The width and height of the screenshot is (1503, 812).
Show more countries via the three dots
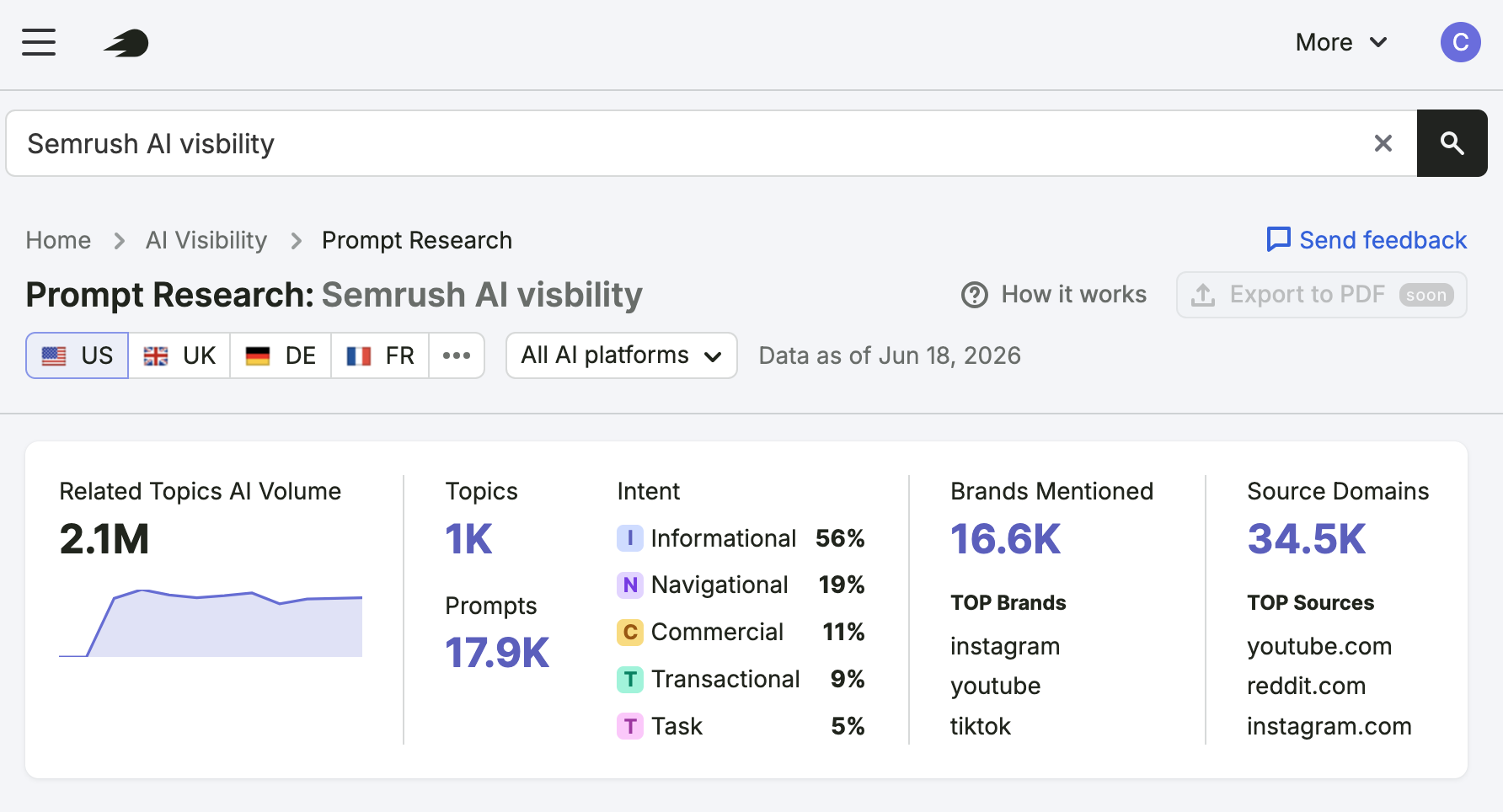pyautogui.click(x=457, y=355)
